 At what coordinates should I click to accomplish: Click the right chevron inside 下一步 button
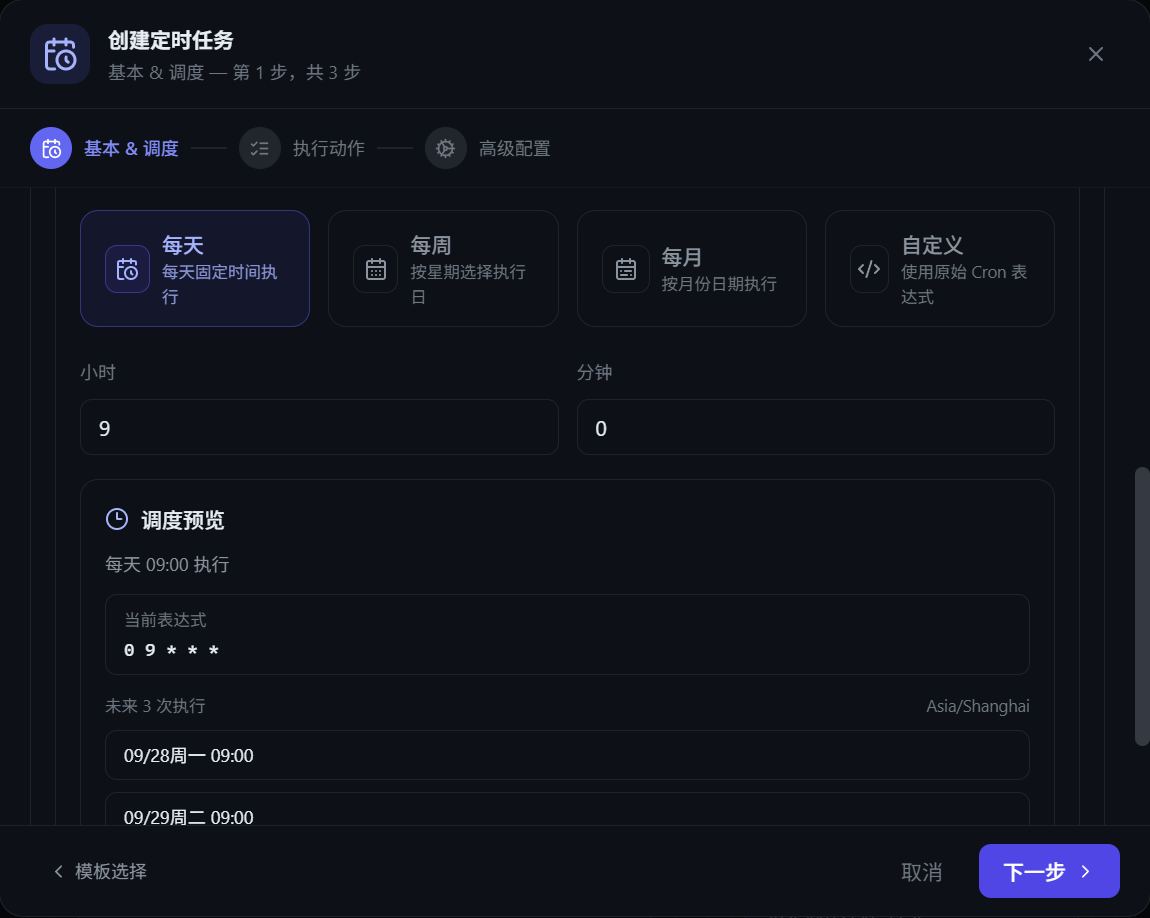pyautogui.click(x=1086, y=872)
